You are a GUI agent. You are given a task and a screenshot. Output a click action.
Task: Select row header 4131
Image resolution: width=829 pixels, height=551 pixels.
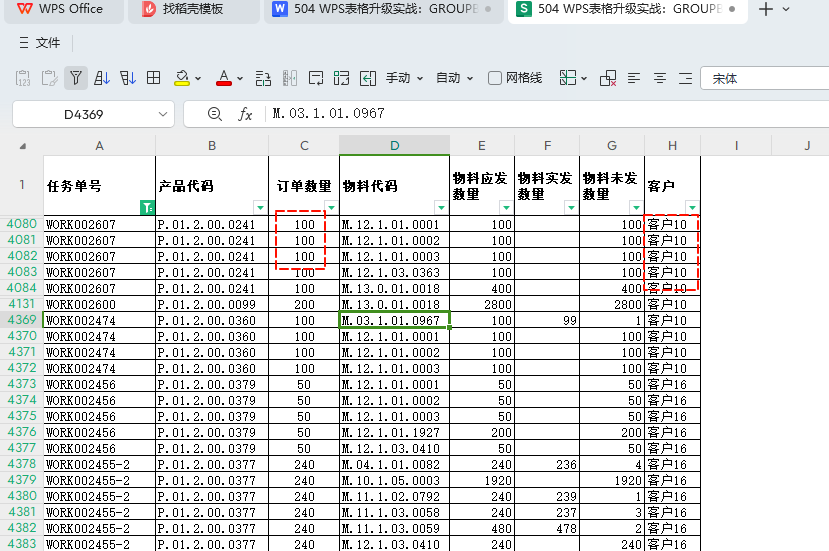click(x=22, y=304)
